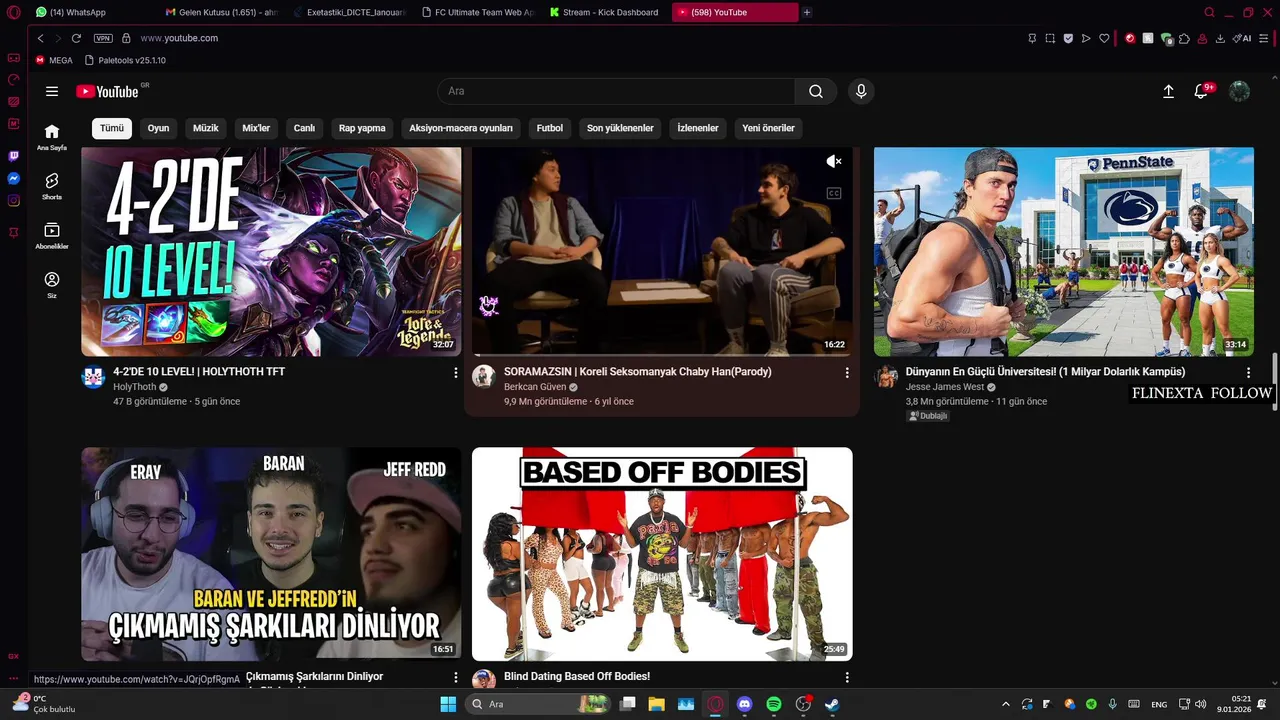Click the SORAMAZSIN preview progress bar

coord(662,355)
